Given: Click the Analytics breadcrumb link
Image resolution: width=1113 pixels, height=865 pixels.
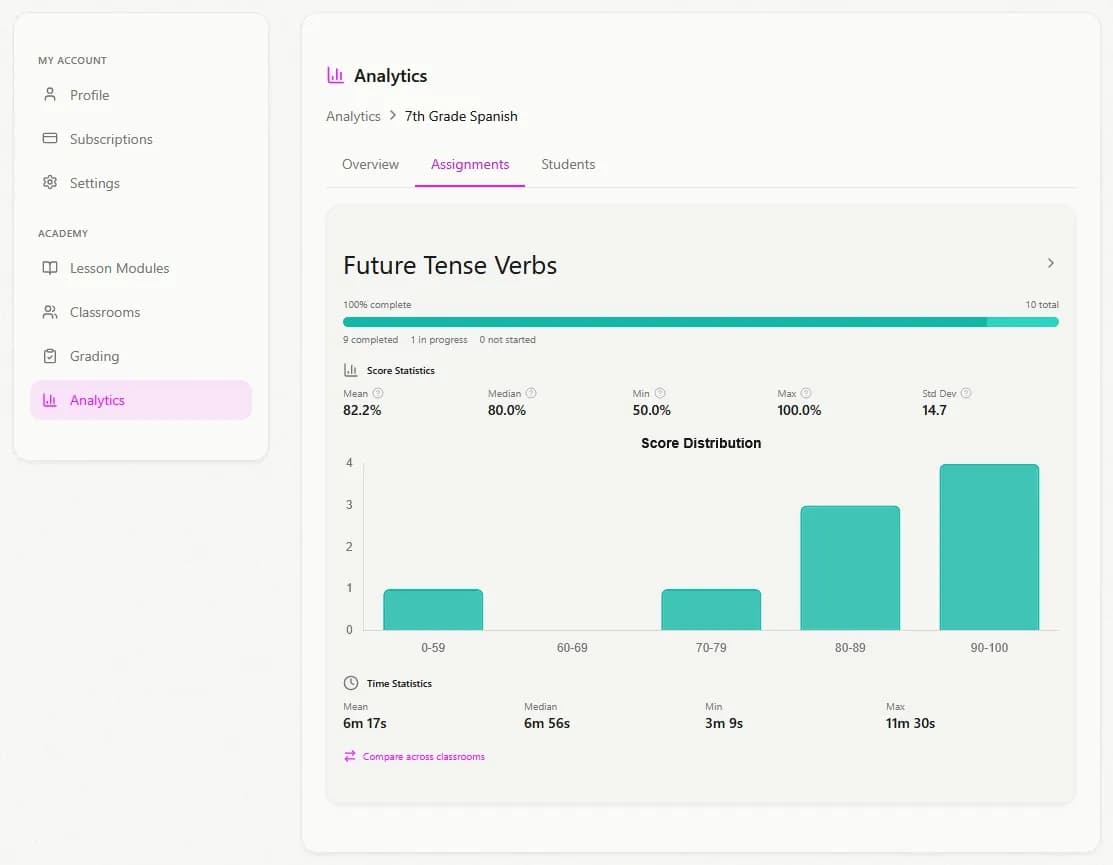Looking at the screenshot, I should point(353,116).
